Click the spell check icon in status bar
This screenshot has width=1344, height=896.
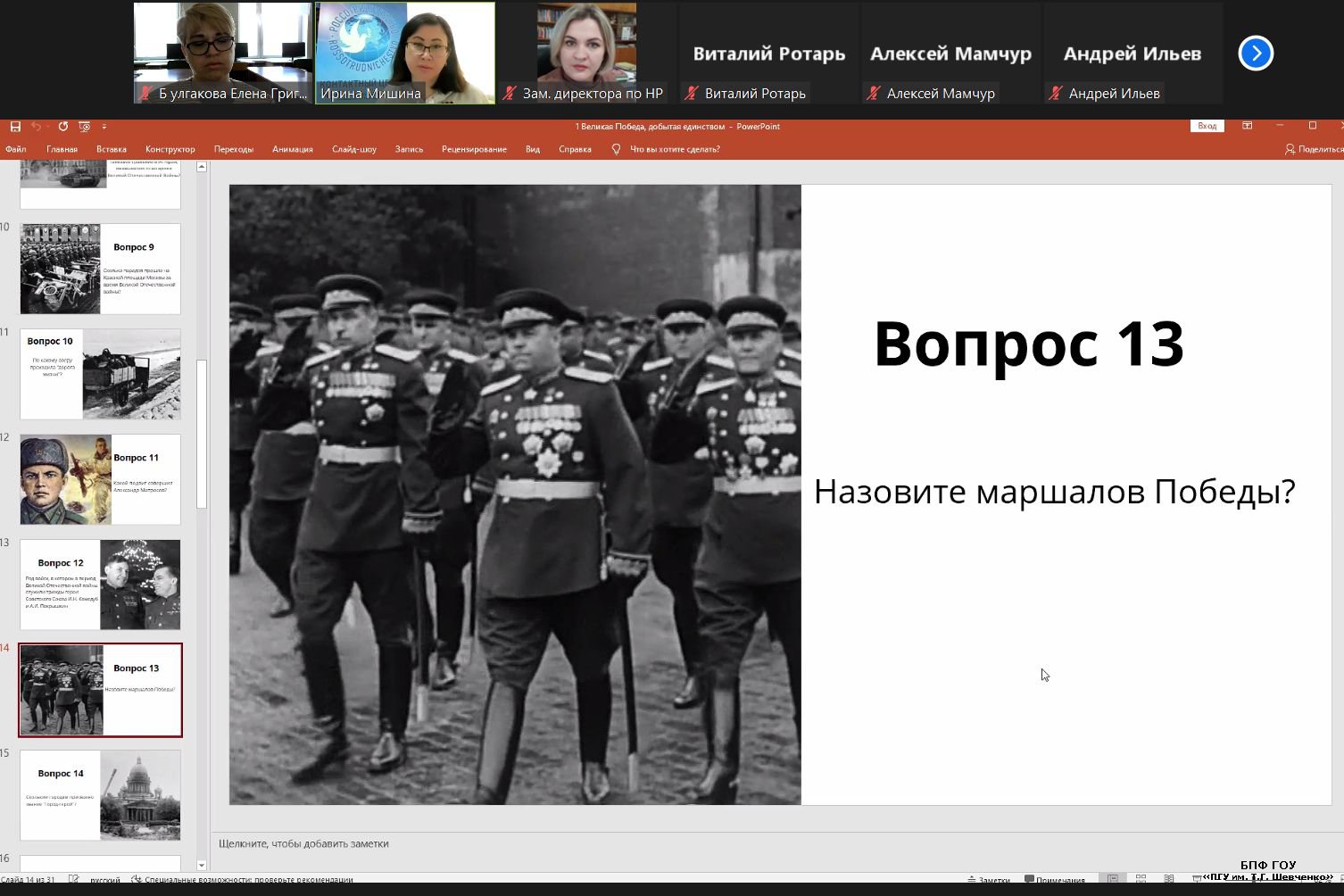pyautogui.click(x=73, y=880)
